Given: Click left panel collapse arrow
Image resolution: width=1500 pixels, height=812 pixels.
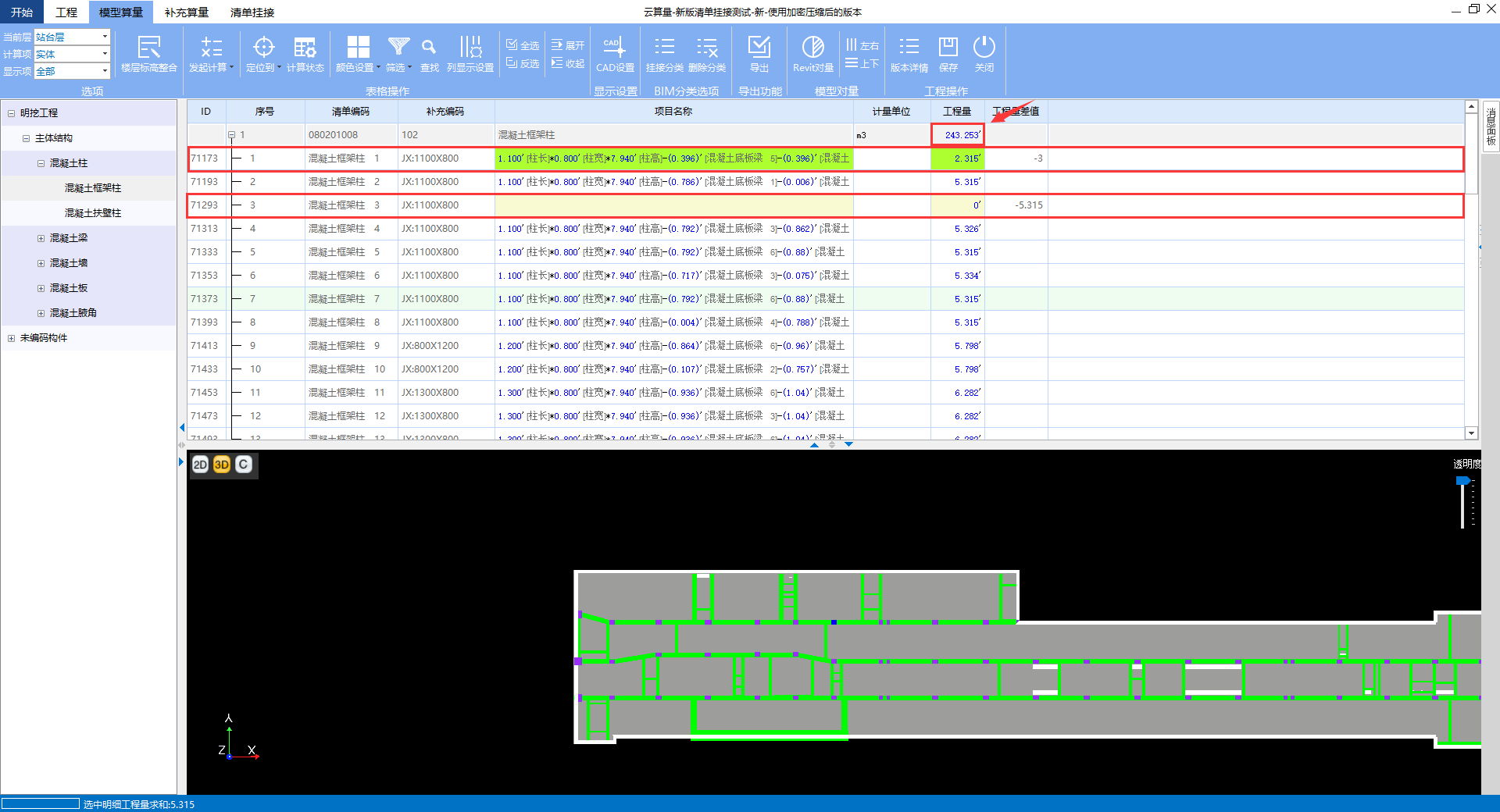Looking at the screenshot, I should pos(182,428).
